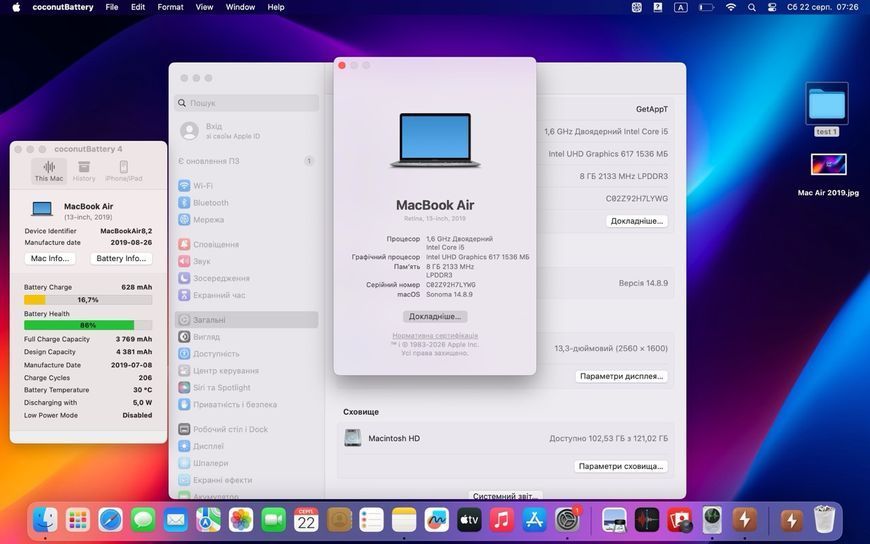
Task: Click Докладніше... in the About This Mac window
Action: [435, 316]
